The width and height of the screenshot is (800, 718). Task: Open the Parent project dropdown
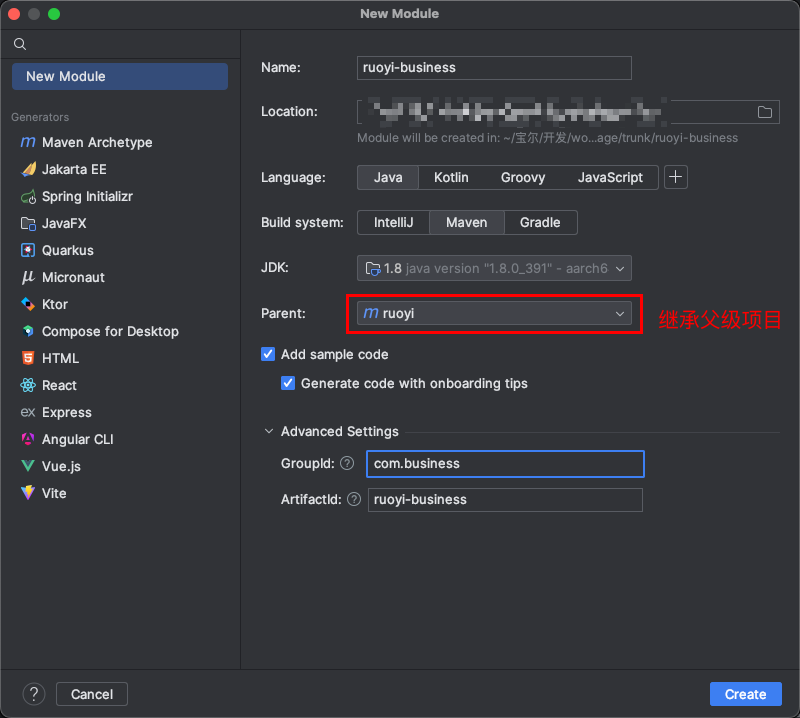[495, 313]
